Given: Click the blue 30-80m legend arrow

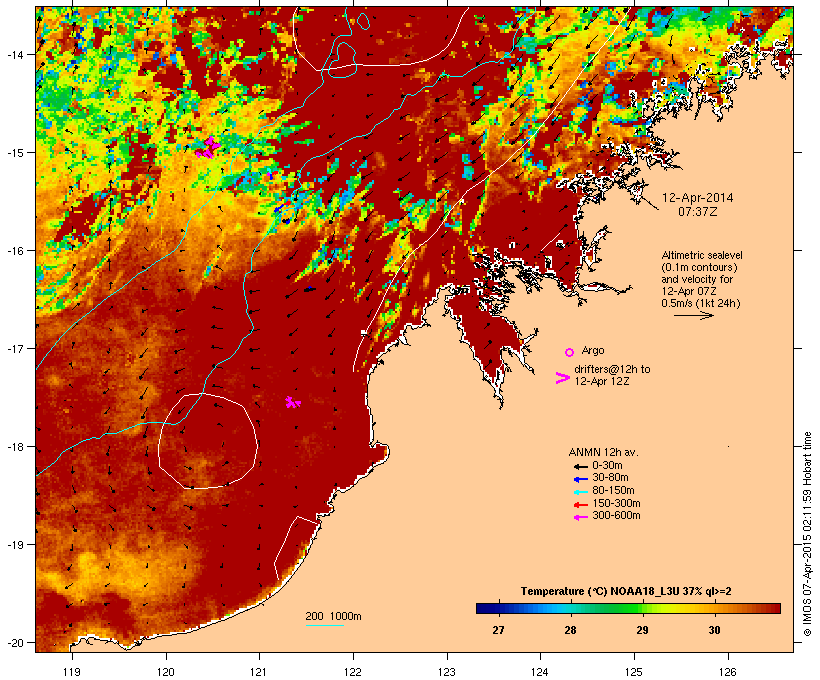Looking at the screenshot, I should tap(580, 479).
